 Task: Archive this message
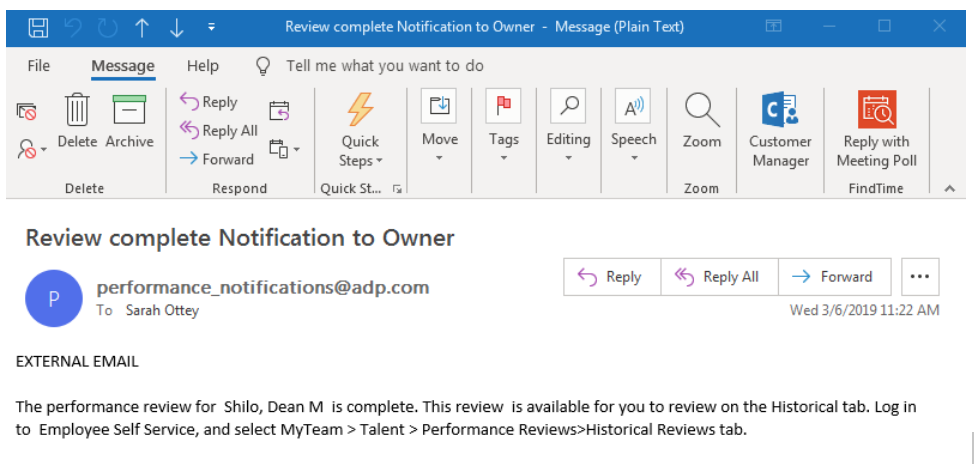[x=129, y=122]
